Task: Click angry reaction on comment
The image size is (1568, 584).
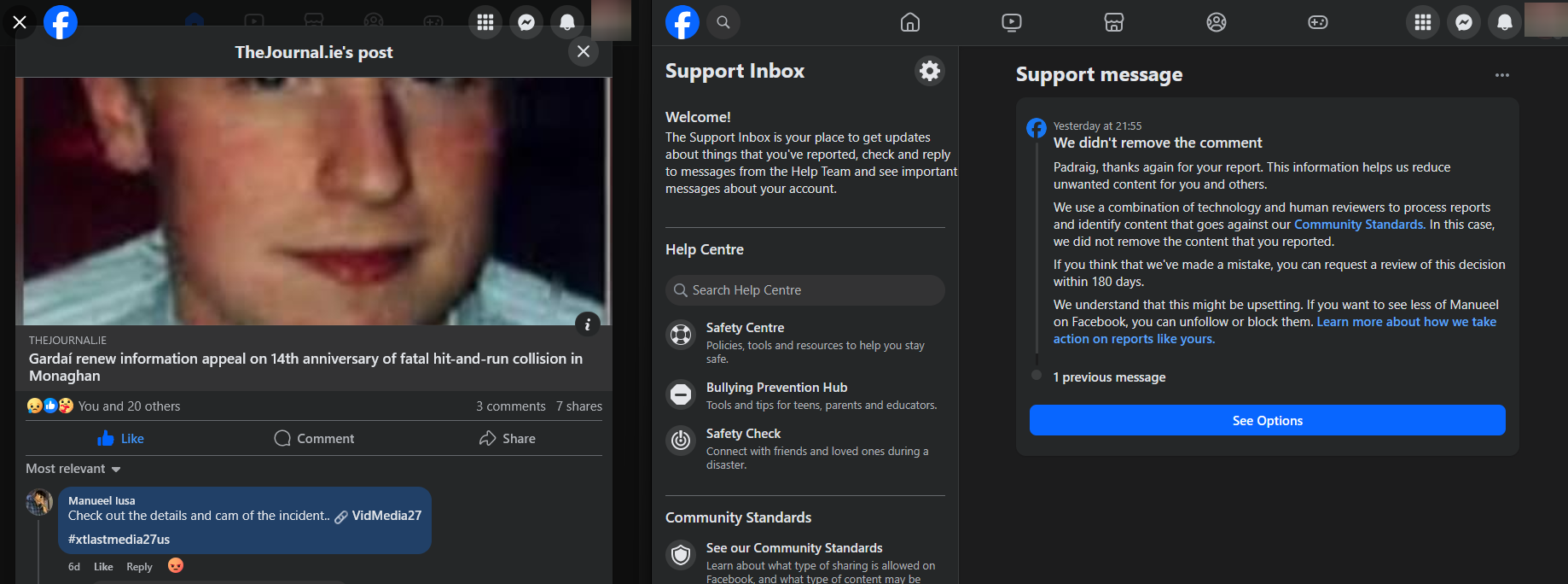Action: coord(176,565)
